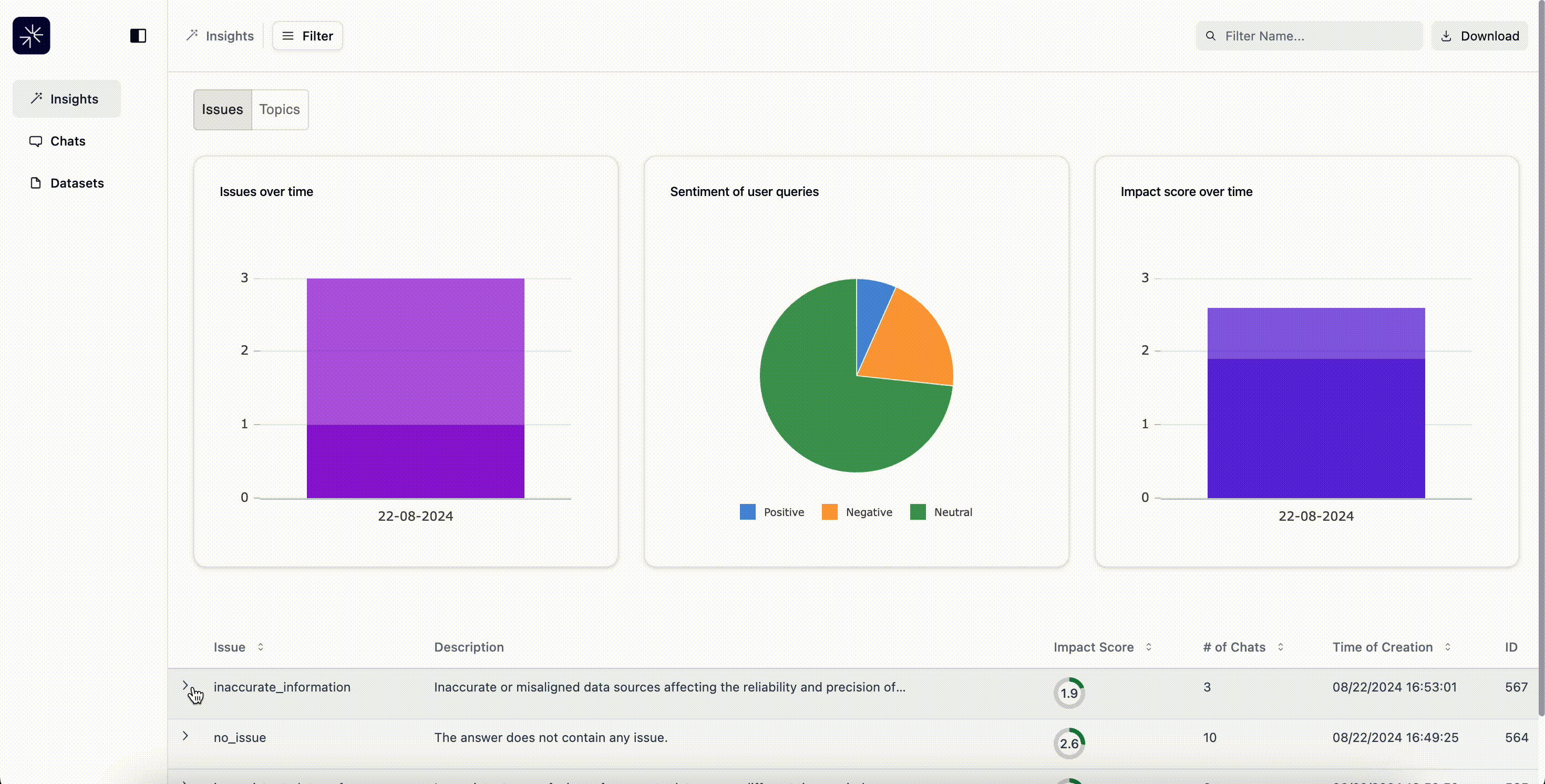Image resolution: width=1545 pixels, height=784 pixels.
Task: Click the Insights navigation icon
Action: point(36,98)
